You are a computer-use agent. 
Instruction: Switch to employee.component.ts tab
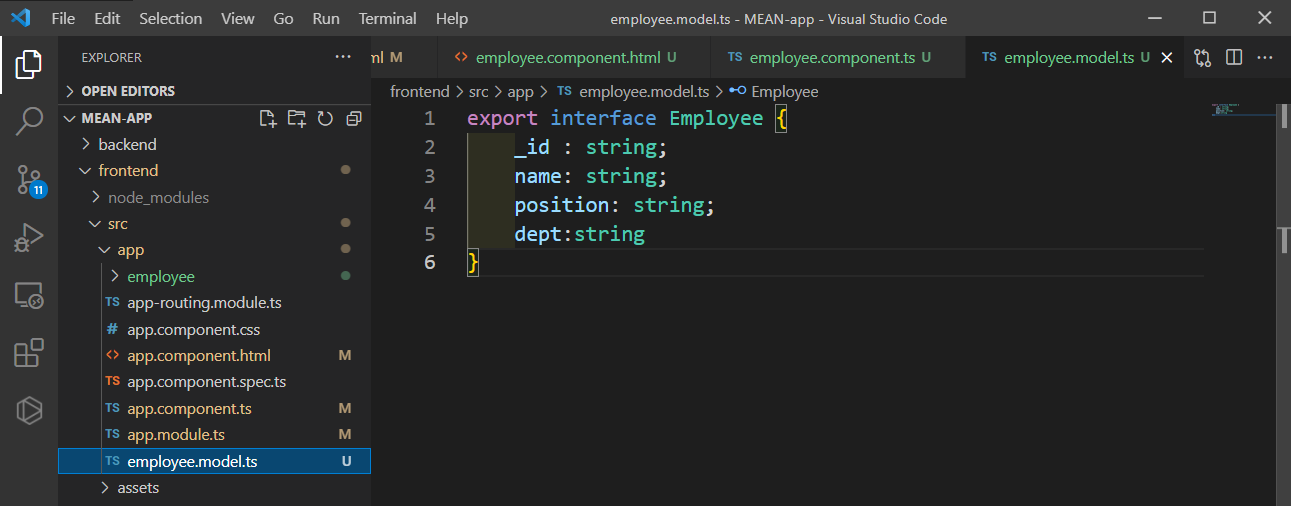pos(838,58)
